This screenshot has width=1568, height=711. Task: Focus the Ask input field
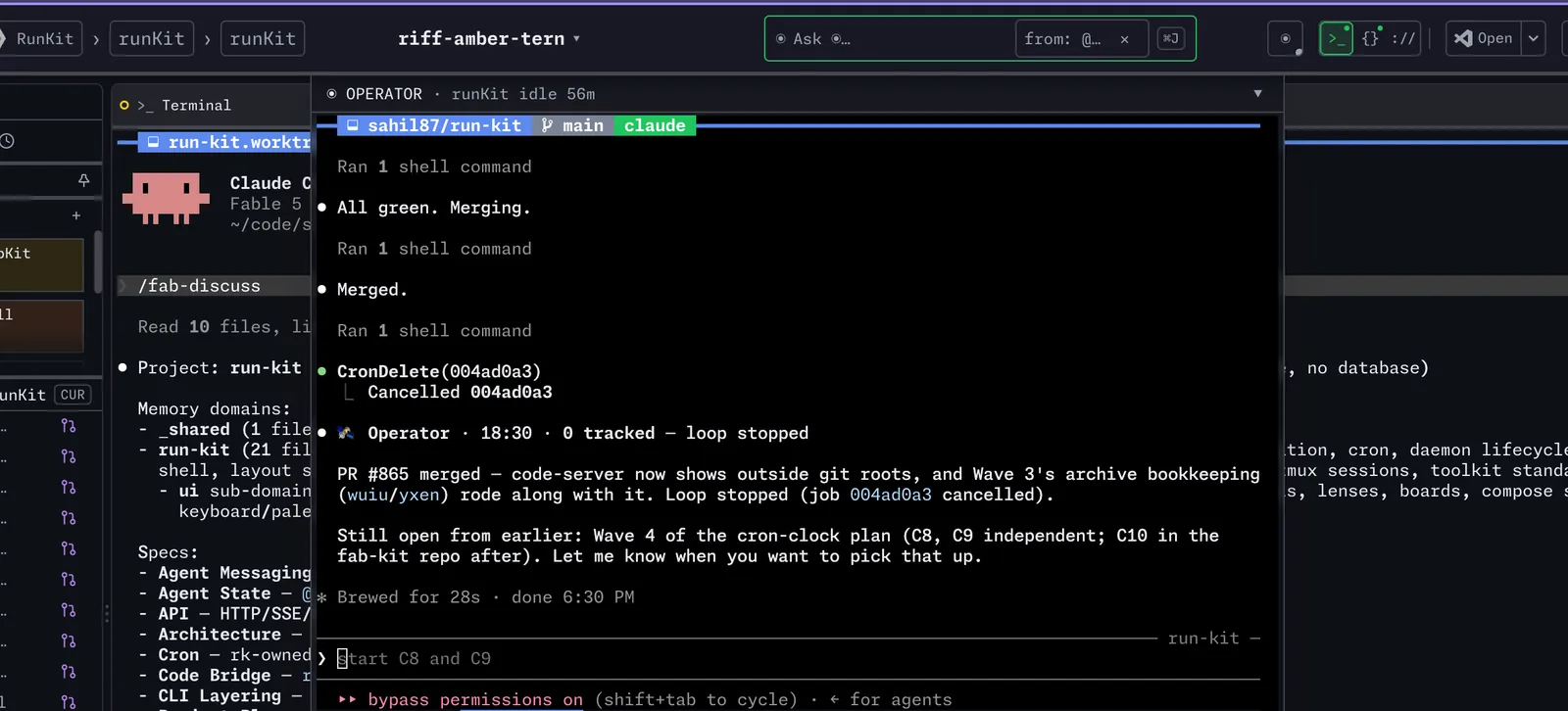coord(892,39)
